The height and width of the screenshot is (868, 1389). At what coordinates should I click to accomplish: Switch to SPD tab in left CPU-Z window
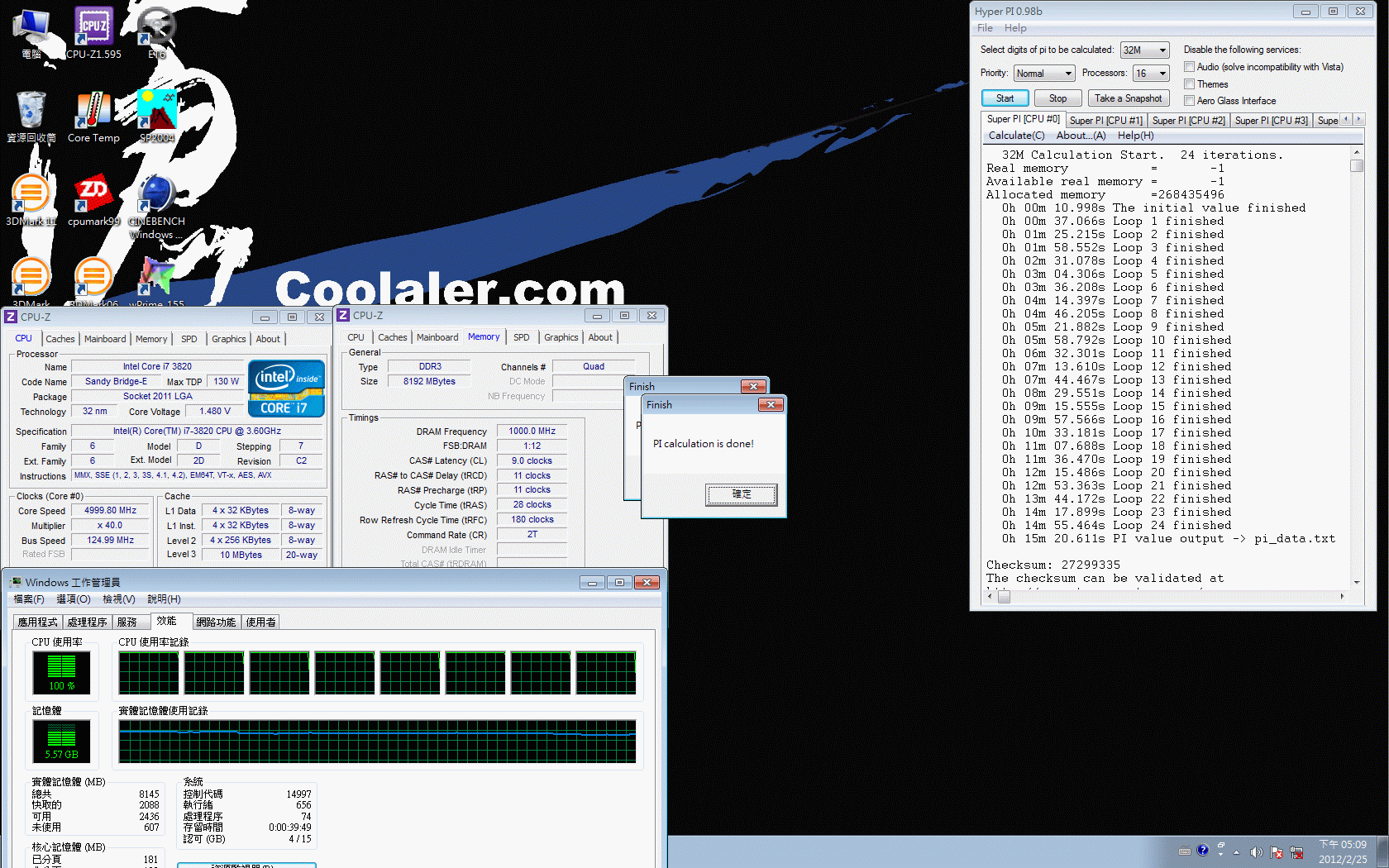click(189, 339)
